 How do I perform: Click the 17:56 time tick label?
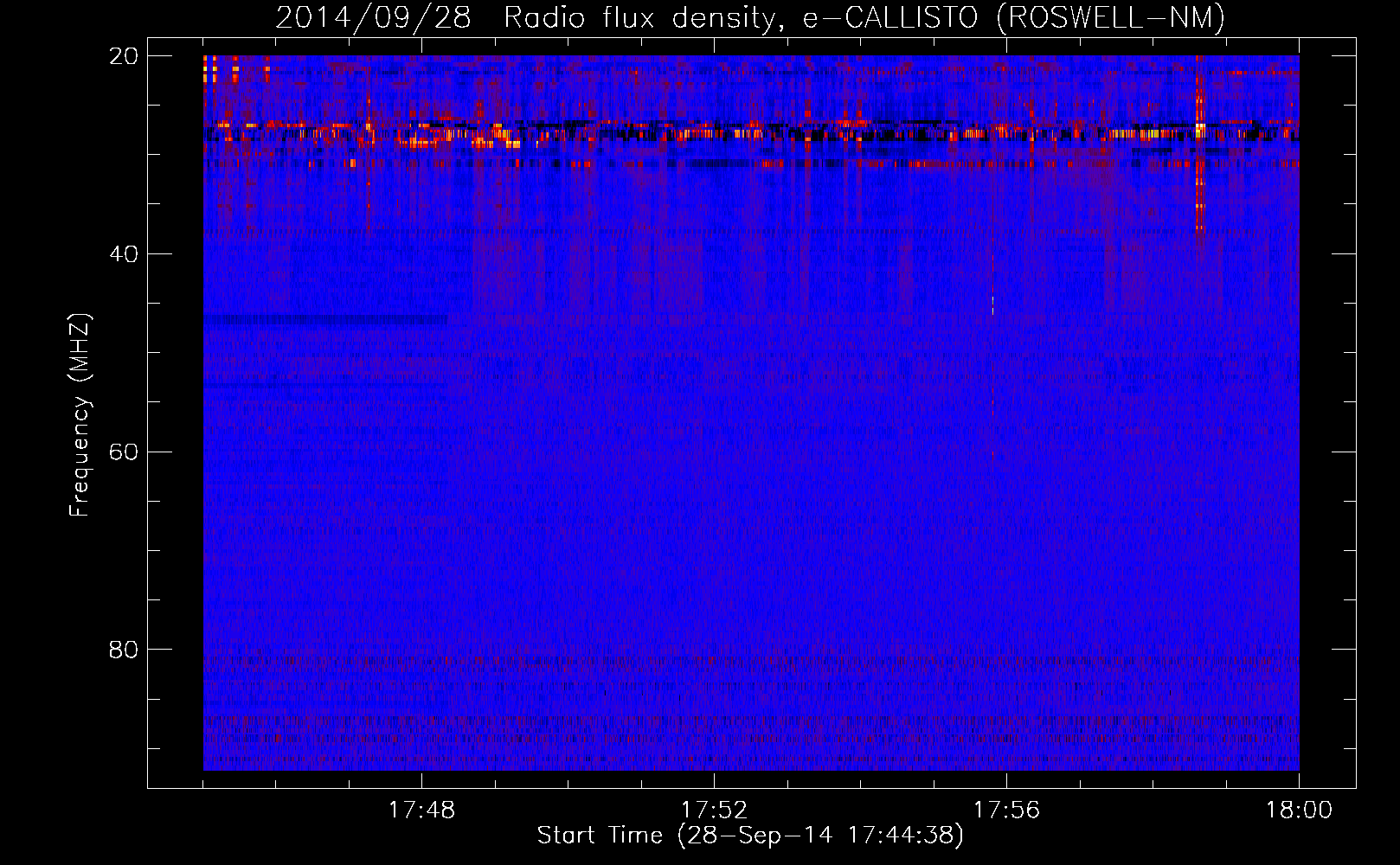point(1006,811)
